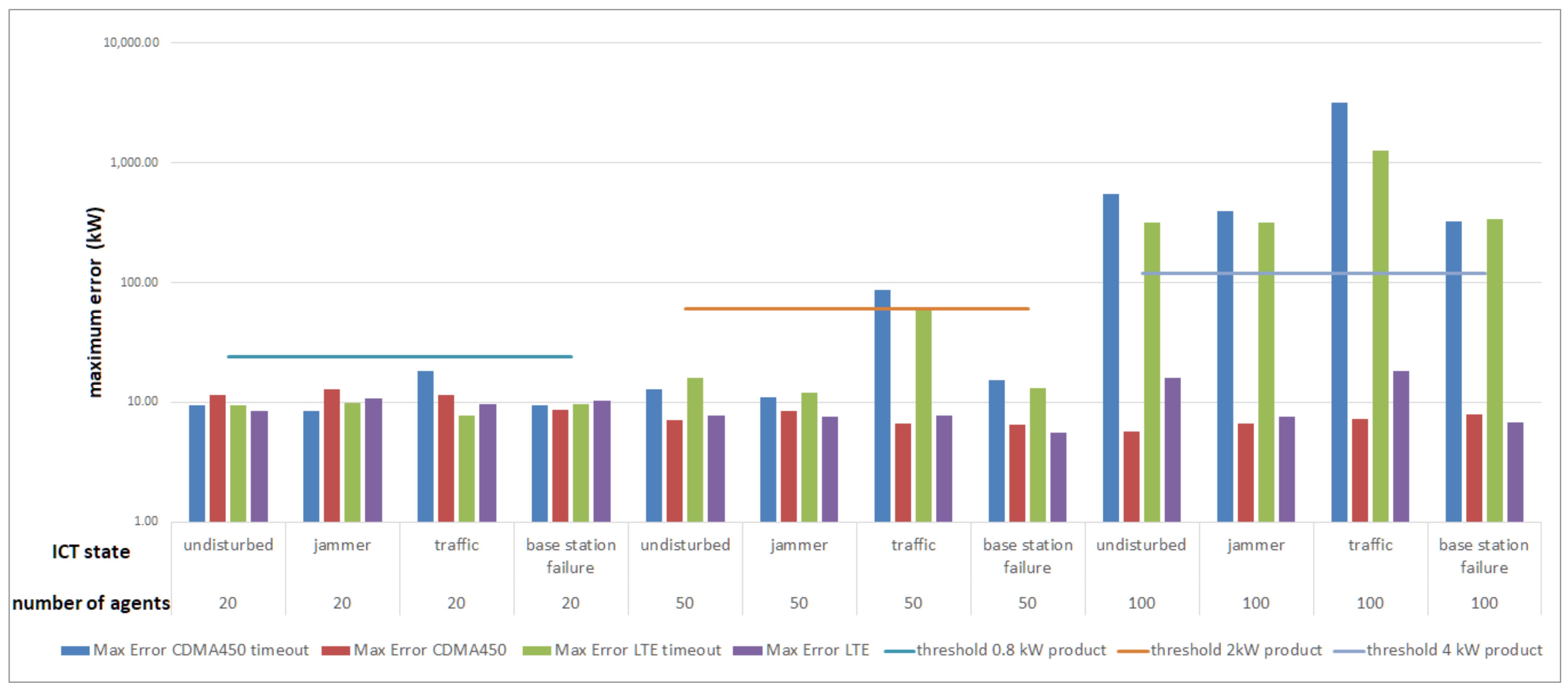Click the first undisturbed category label

[x=228, y=545]
